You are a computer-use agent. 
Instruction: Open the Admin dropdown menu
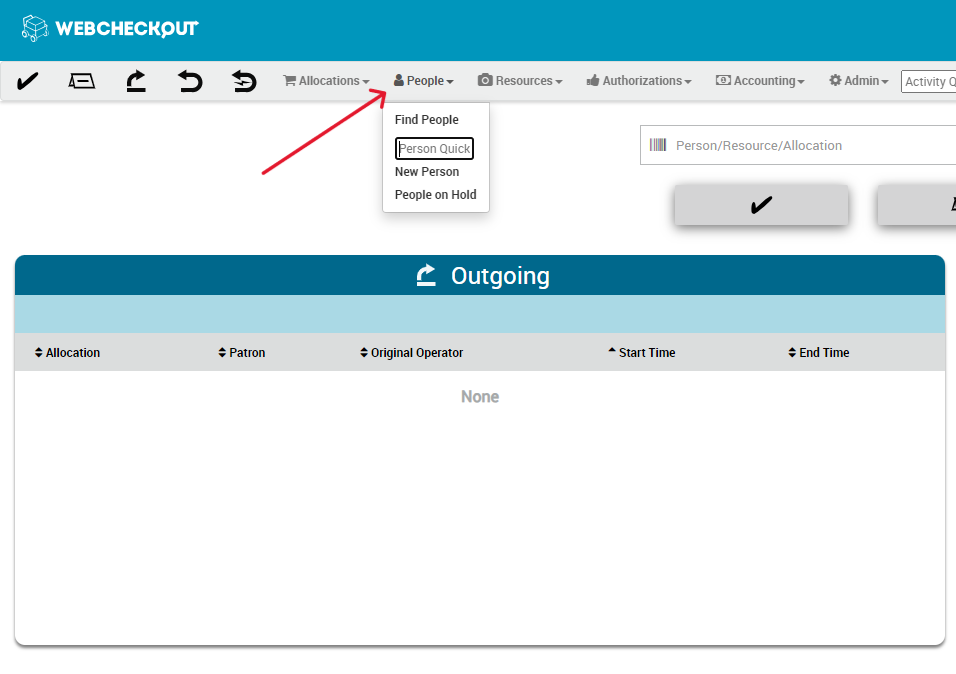point(858,81)
